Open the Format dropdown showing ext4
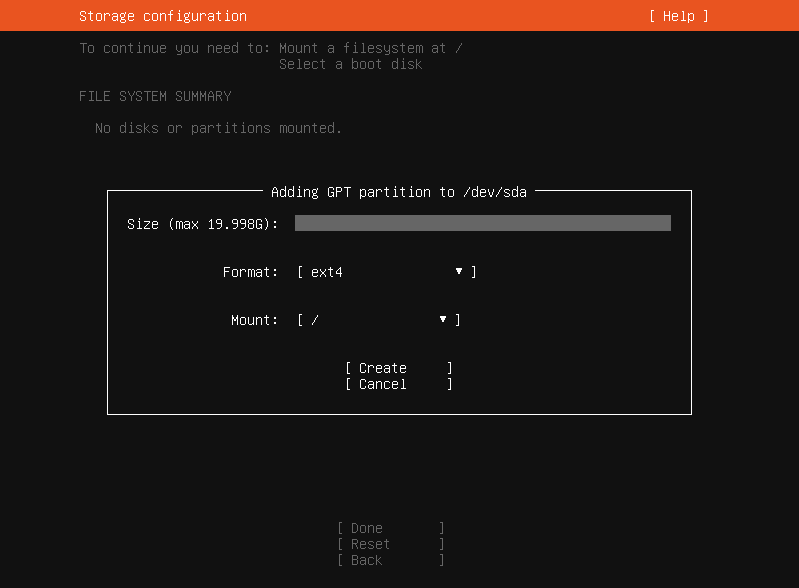The width and height of the screenshot is (799, 588). pyautogui.click(x=387, y=272)
